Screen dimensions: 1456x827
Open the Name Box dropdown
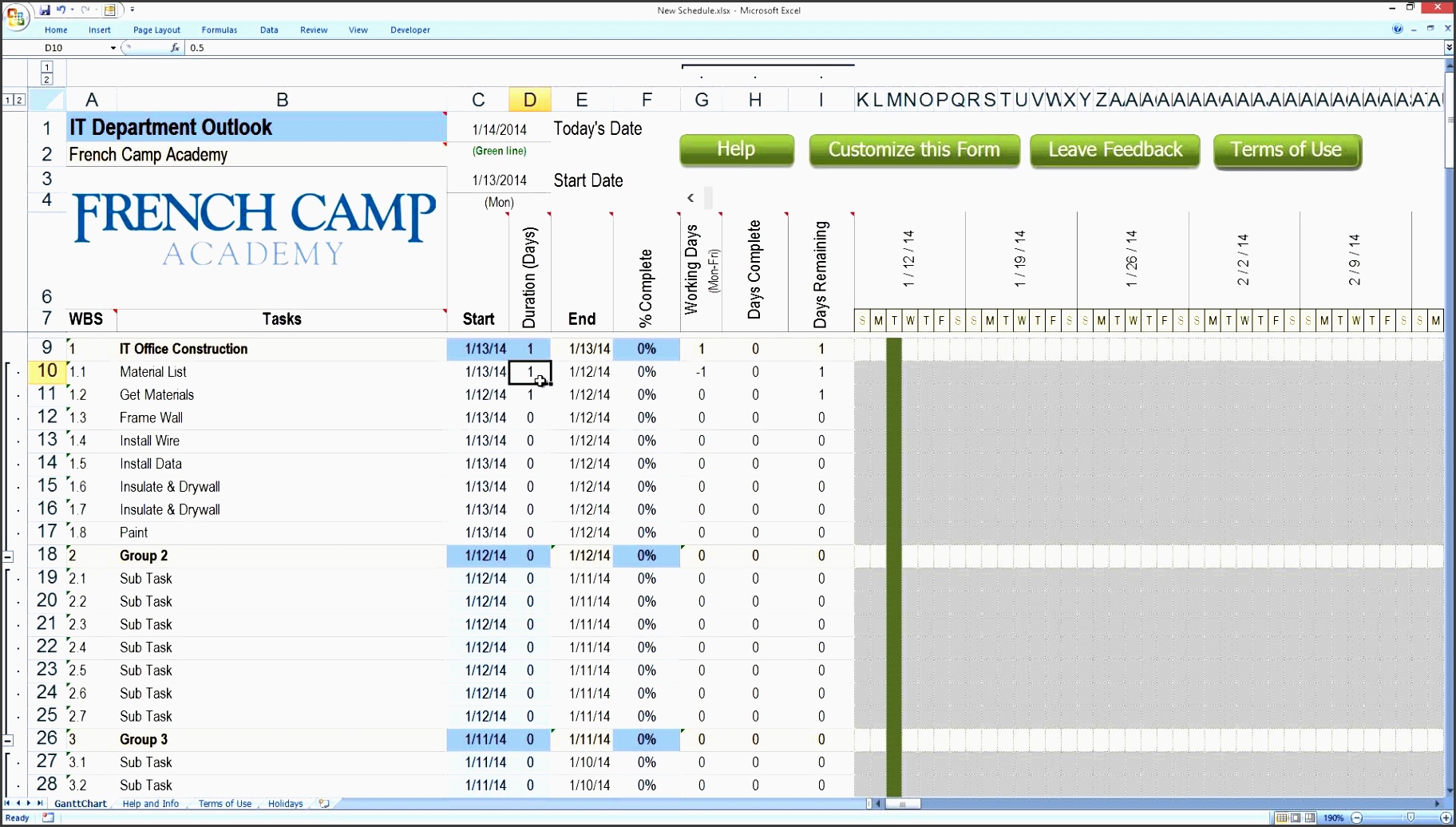112,47
